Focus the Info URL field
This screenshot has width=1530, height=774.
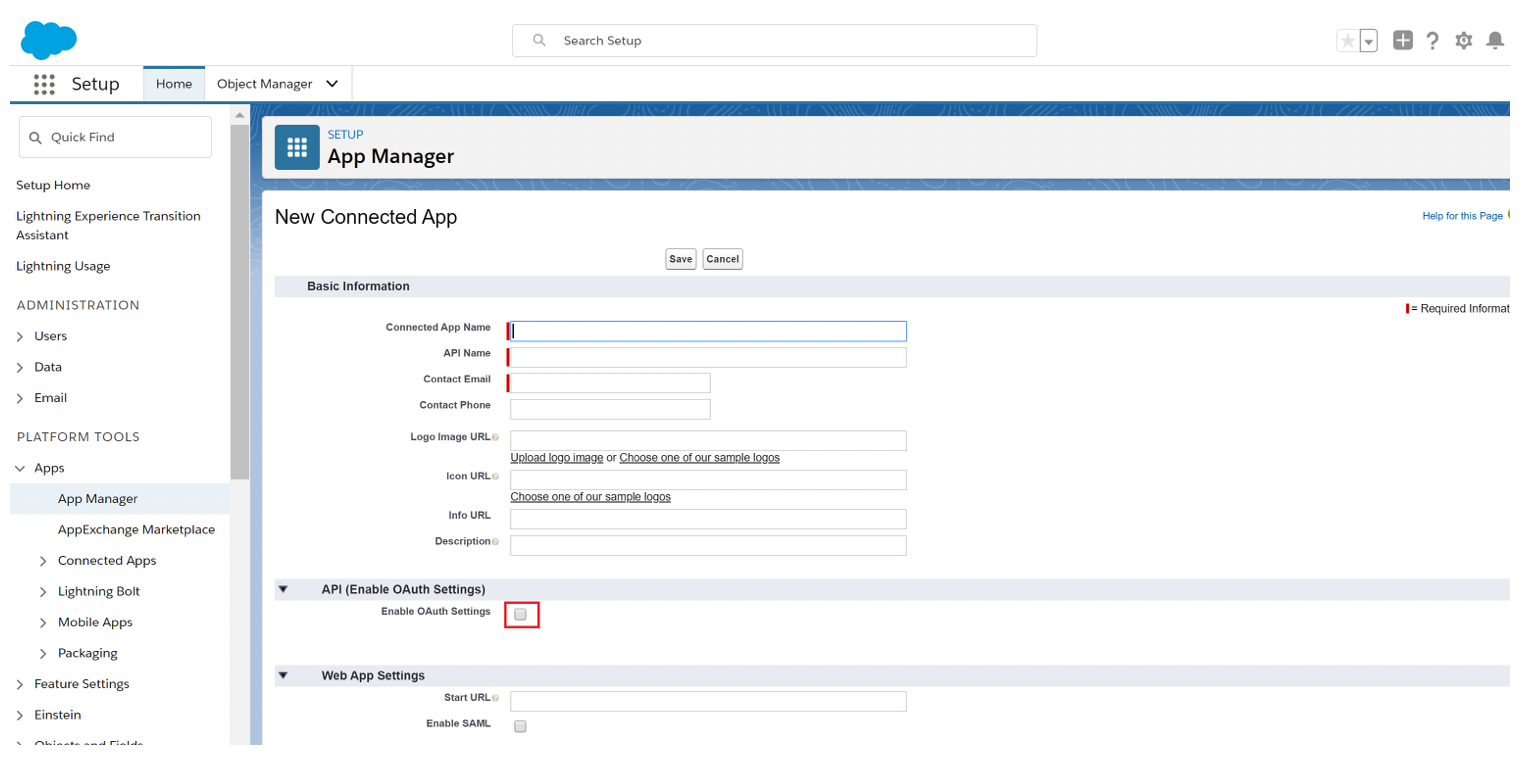click(x=708, y=519)
